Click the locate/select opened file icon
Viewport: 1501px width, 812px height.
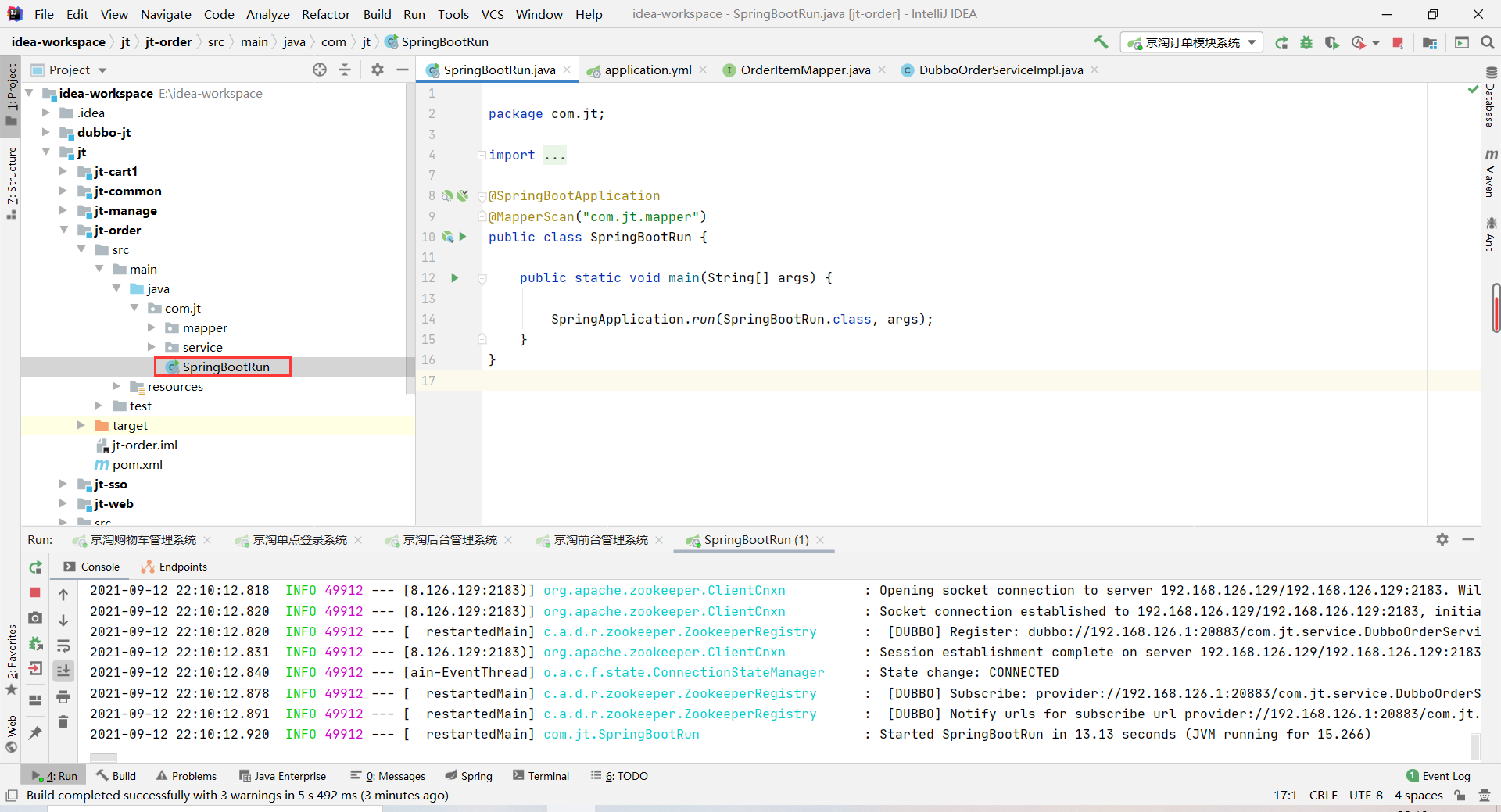click(320, 70)
